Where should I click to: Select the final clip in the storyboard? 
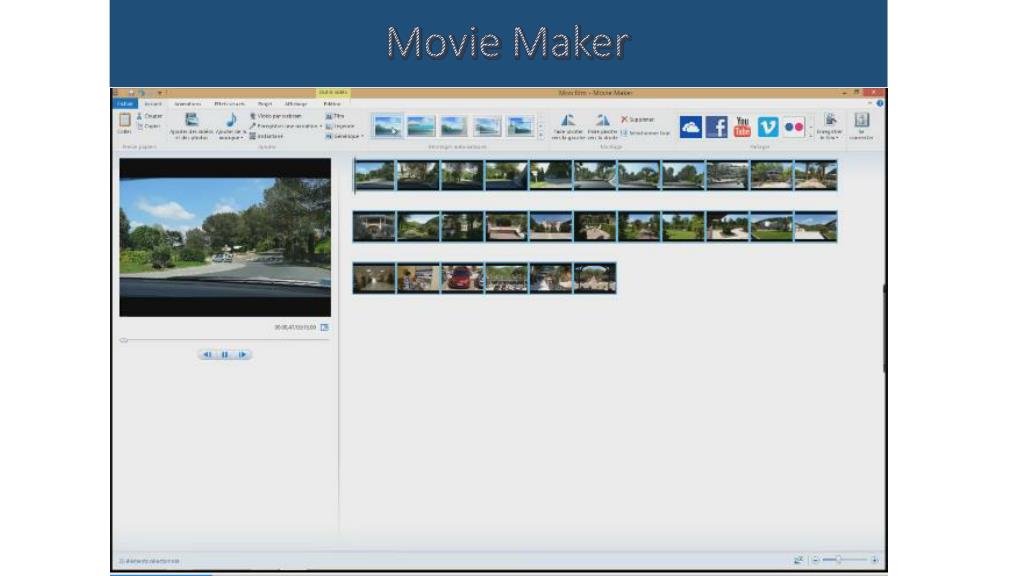click(x=595, y=278)
